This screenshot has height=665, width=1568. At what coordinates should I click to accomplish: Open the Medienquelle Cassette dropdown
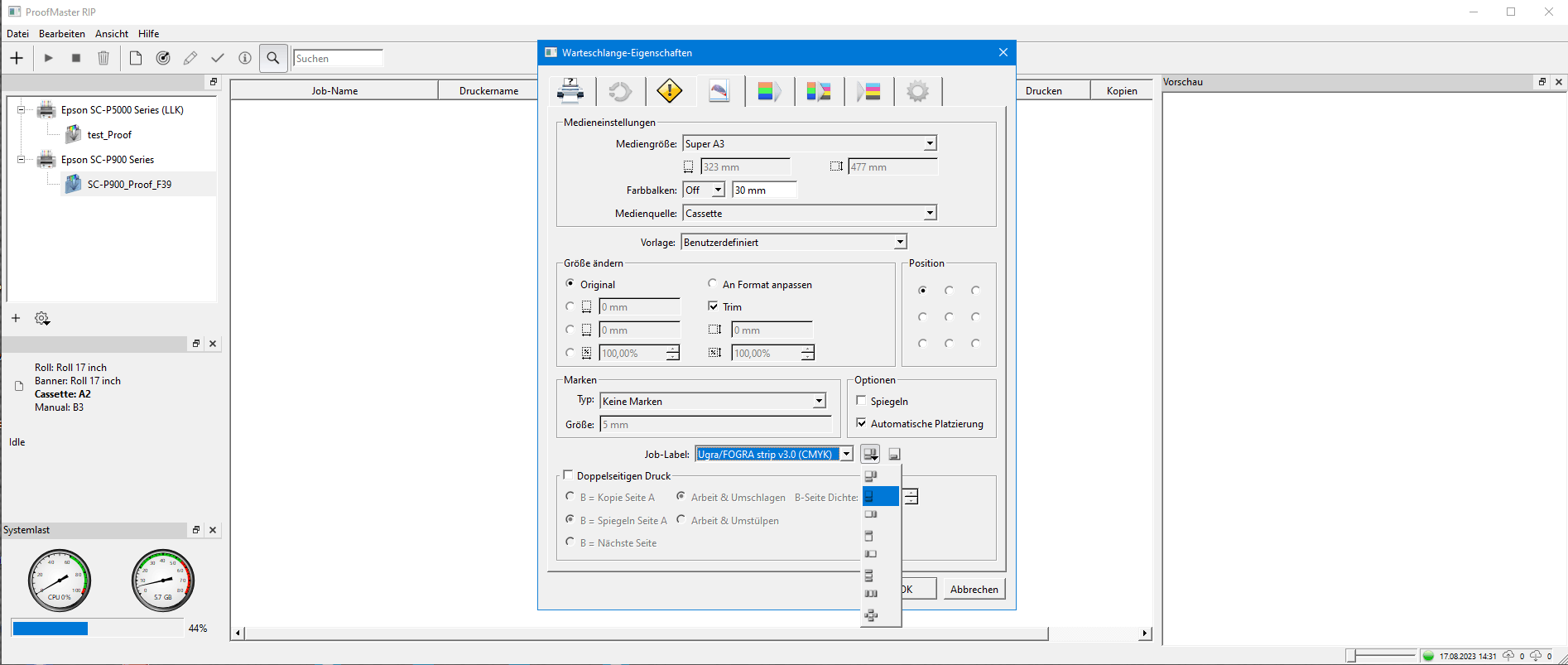pyautogui.click(x=930, y=214)
